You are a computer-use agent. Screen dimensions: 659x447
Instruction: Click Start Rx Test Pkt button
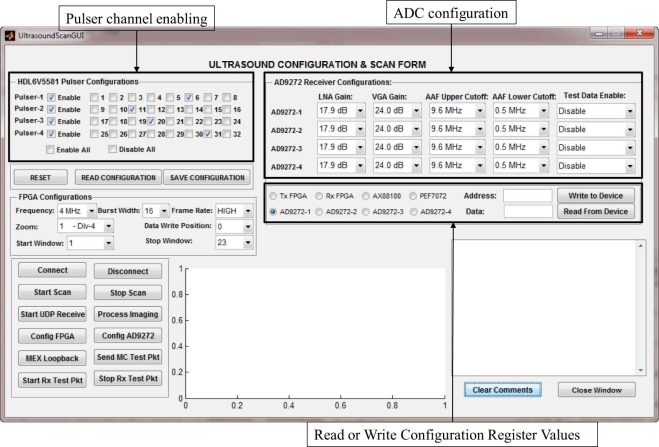[52, 380]
